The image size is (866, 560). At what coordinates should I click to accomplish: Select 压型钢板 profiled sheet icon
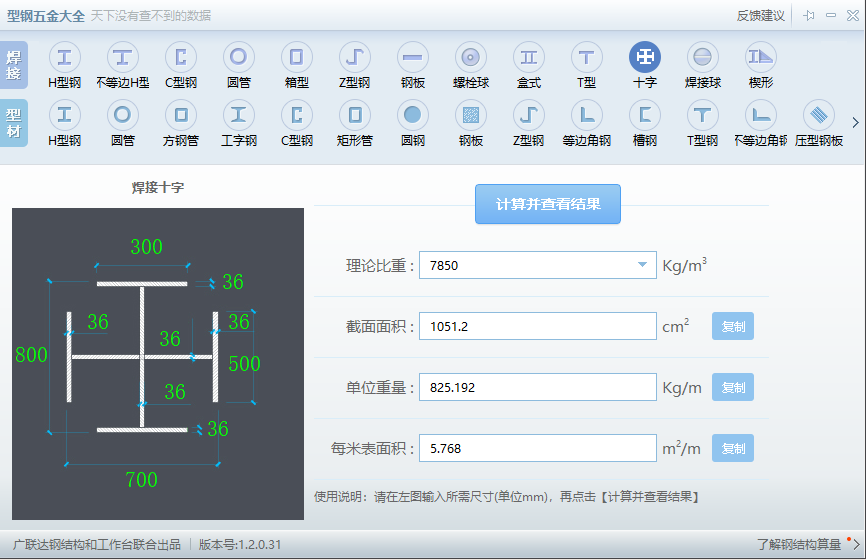819,115
